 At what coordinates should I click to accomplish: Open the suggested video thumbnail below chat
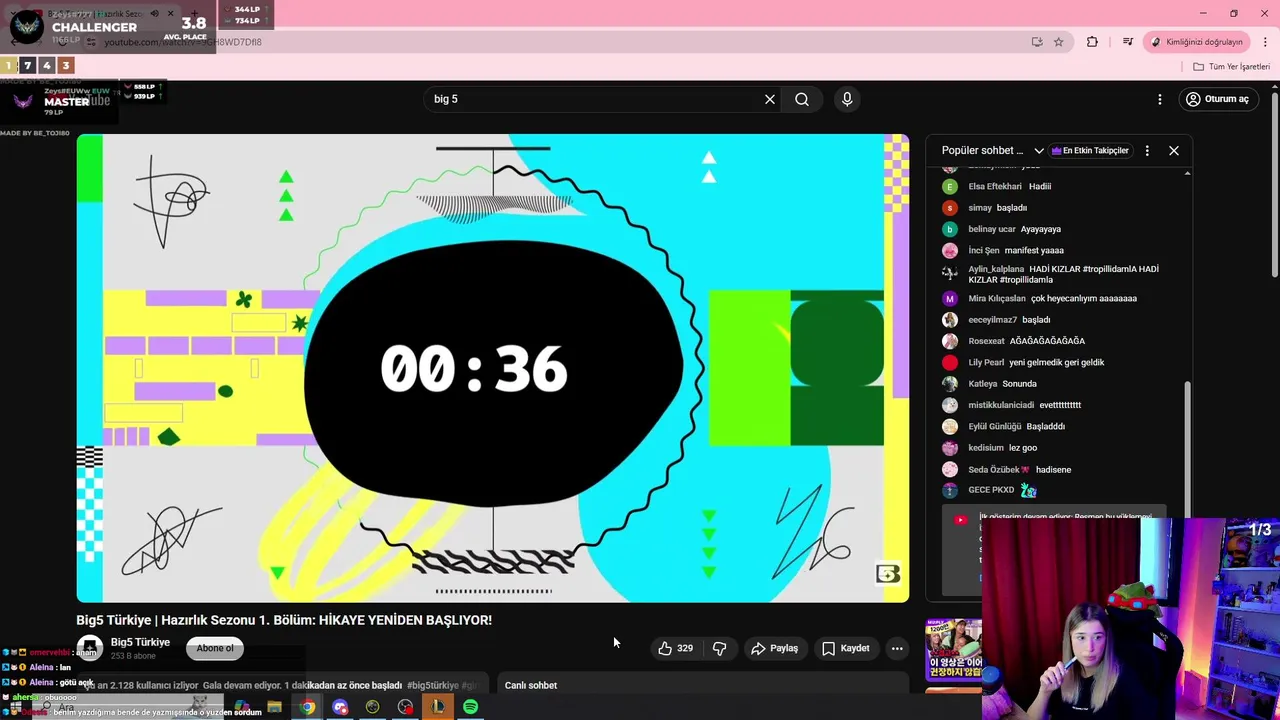coord(953,652)
